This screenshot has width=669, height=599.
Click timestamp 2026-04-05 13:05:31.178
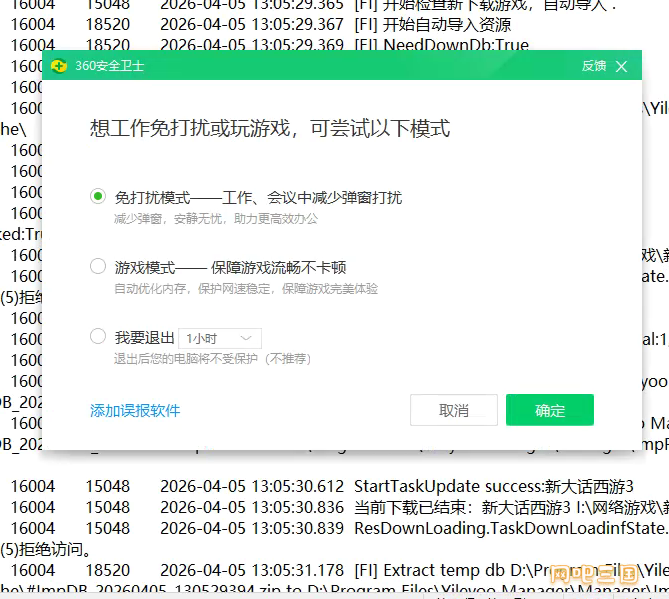click(x=252, y=570)
